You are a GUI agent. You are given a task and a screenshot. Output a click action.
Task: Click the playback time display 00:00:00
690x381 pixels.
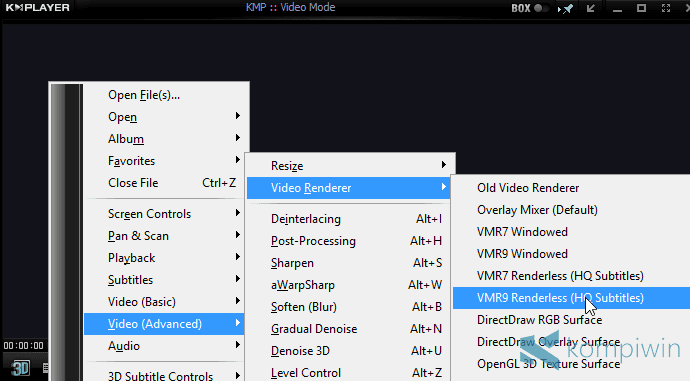[x=23, y=346]
